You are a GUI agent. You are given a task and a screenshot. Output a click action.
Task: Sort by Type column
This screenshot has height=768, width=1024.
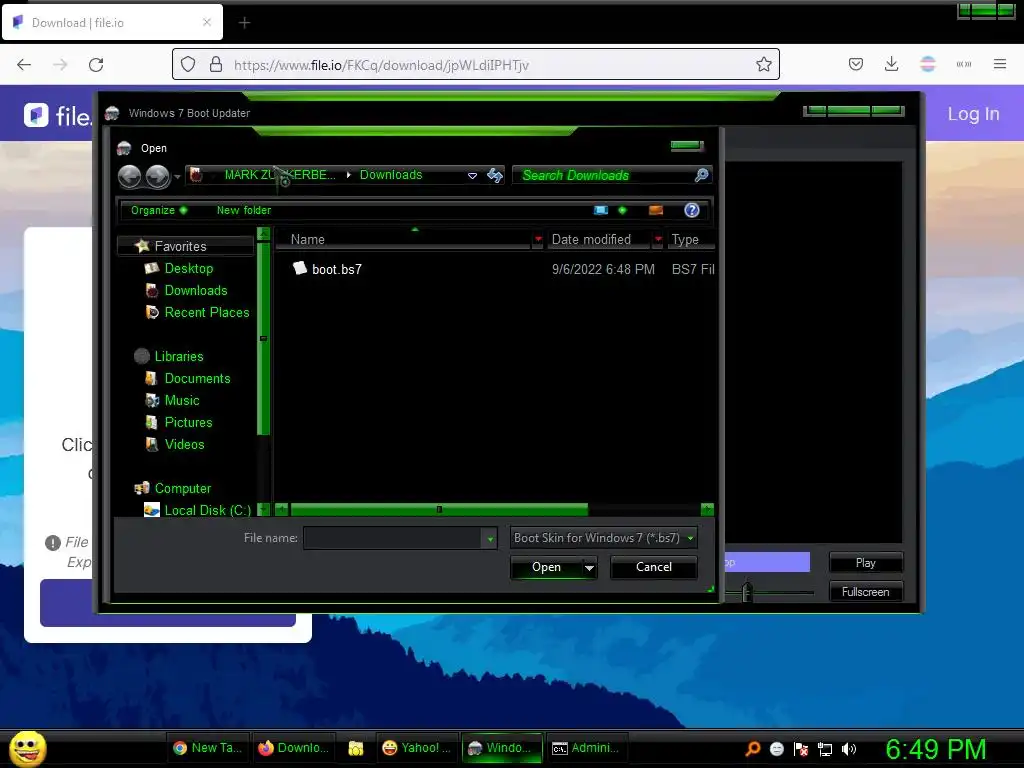(x=691, y=240)
